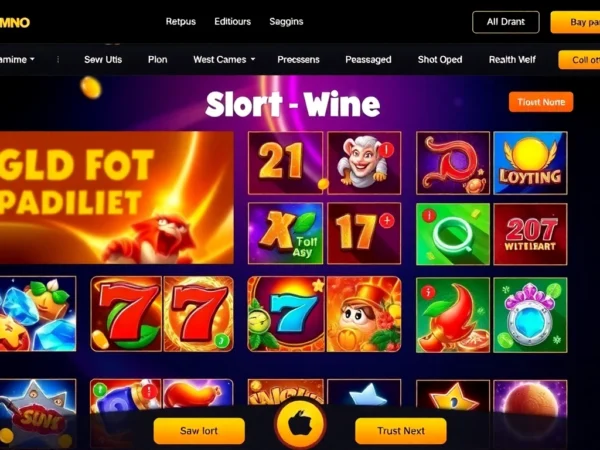The height and width of the screenshot is (450, 600).
Task: Open the green neon ring game tile
Action: click(x=453, y=234)
